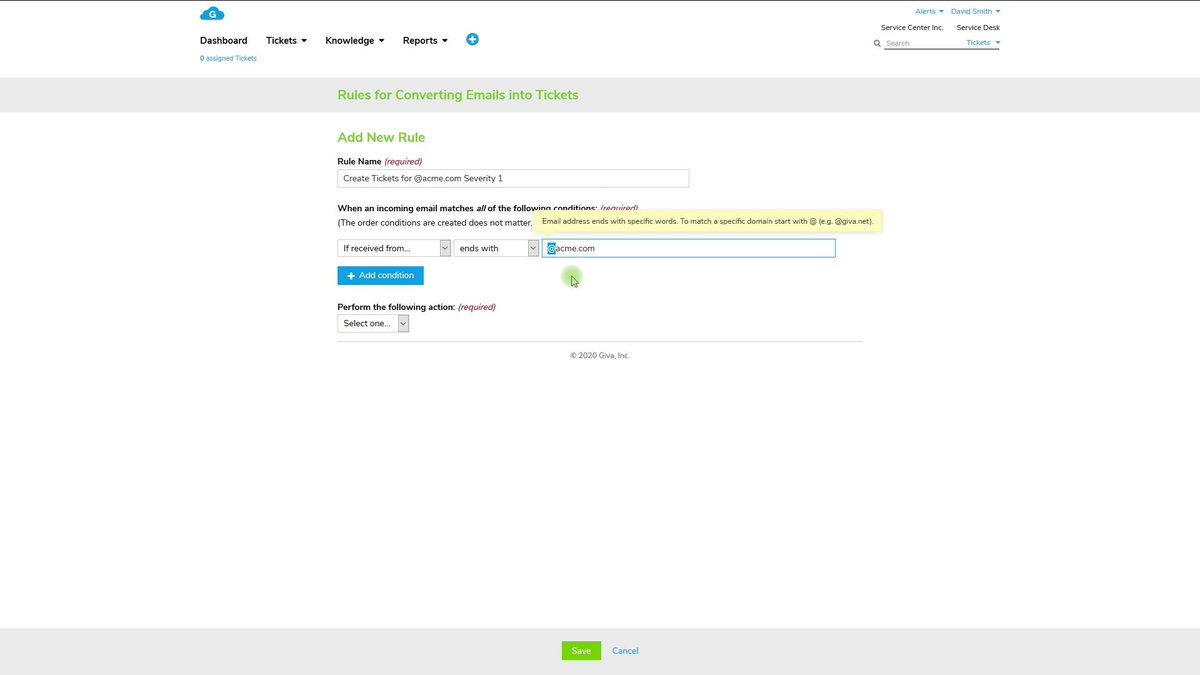Cancel rule creation
This screenshot has width=1200, height=675.
pos(625,650)
